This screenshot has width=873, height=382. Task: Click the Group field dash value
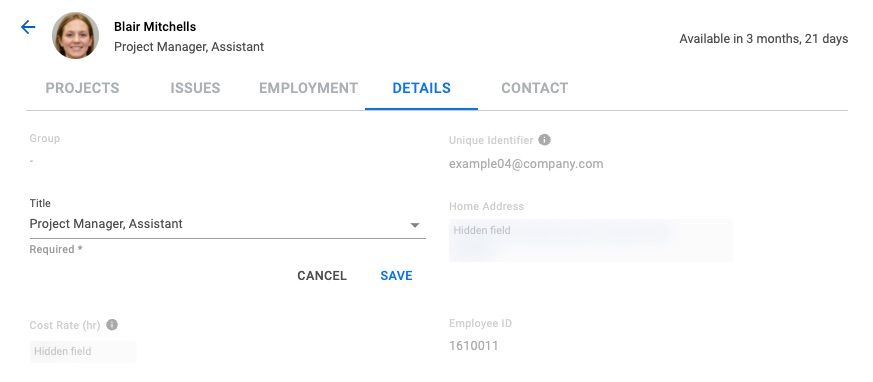click(32, 161)
